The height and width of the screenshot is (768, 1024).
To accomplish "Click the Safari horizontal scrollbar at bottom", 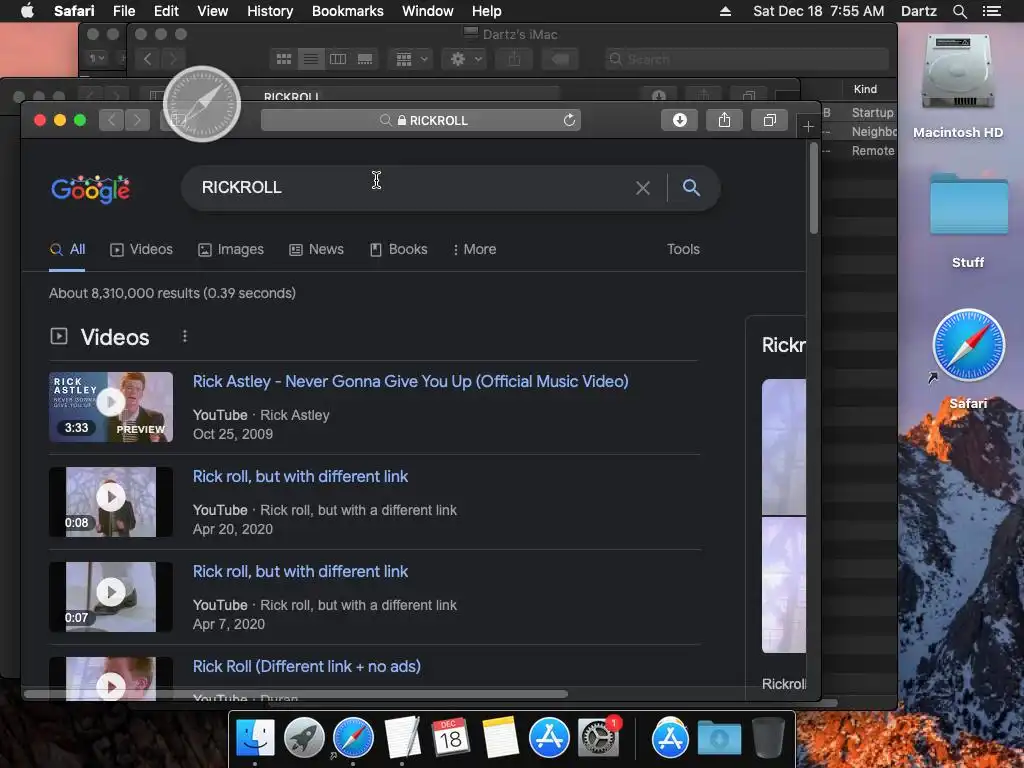I will [296, 694].
